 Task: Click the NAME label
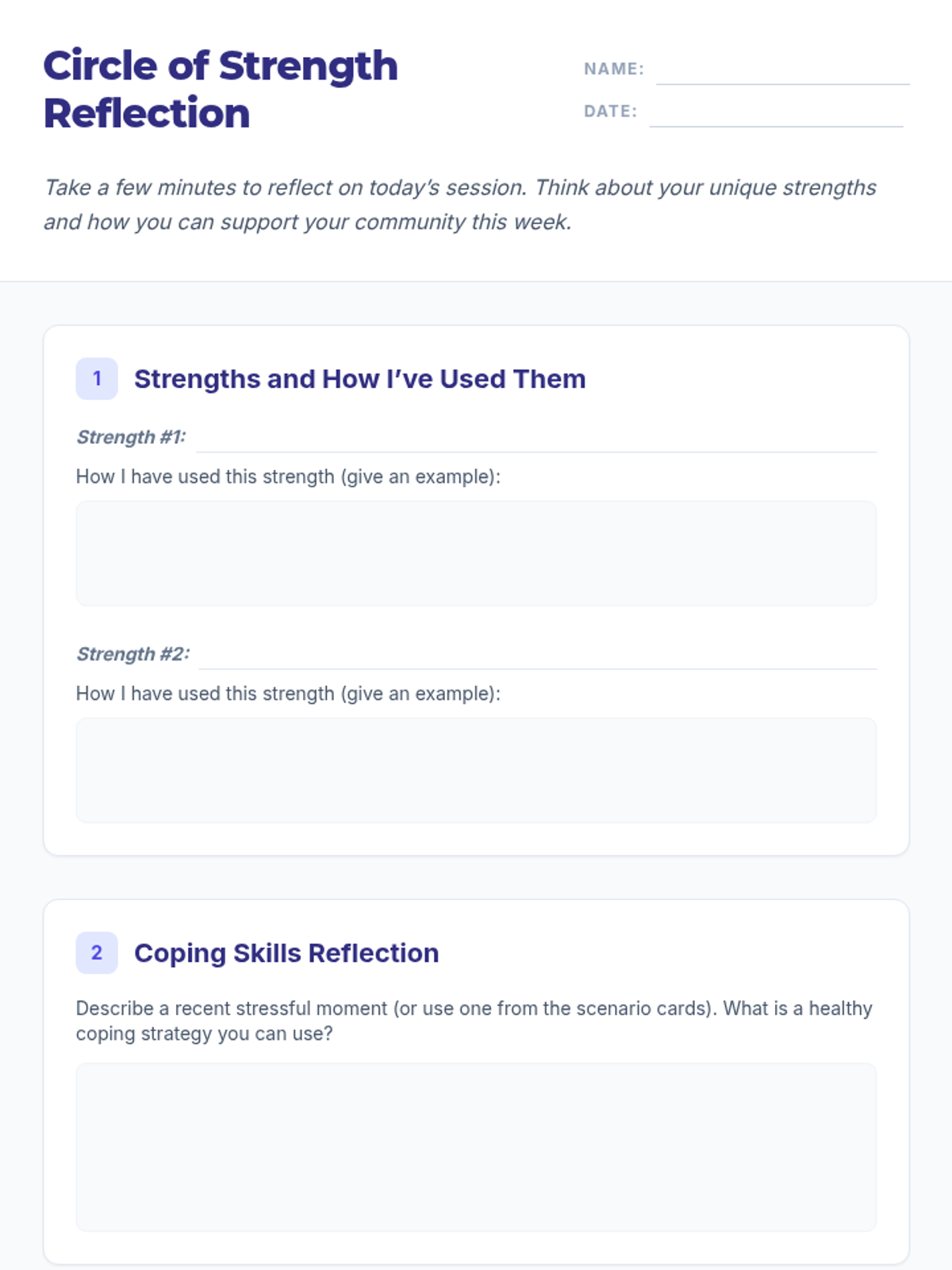(x=614, y=69)
